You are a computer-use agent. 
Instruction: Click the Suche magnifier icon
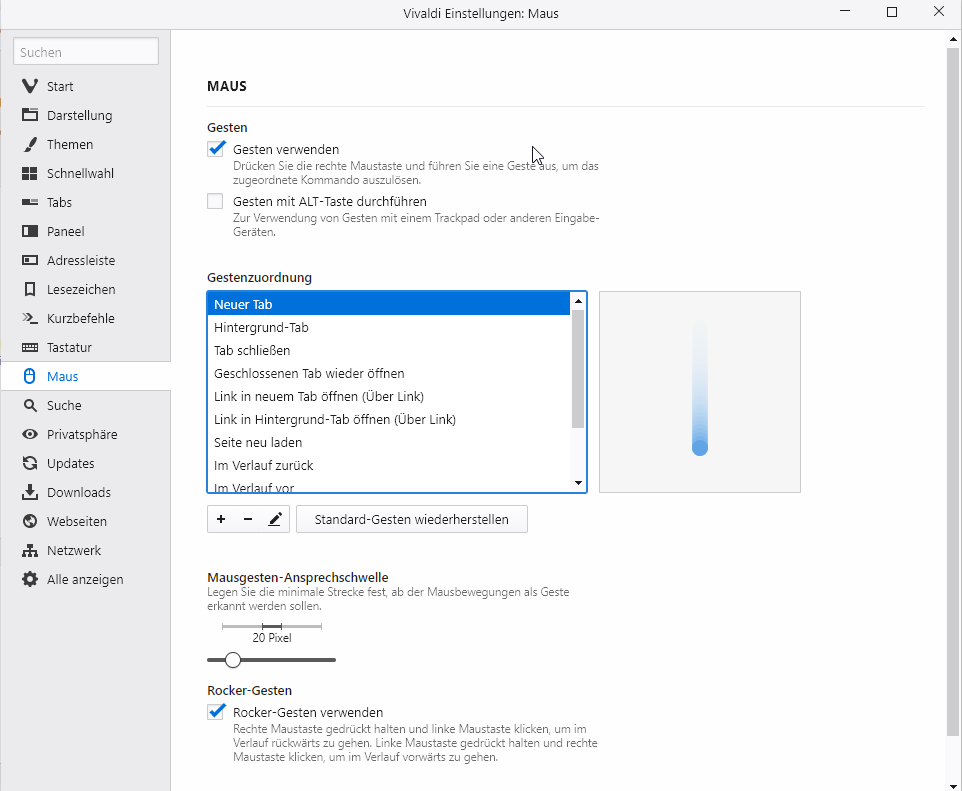[29, 405]
